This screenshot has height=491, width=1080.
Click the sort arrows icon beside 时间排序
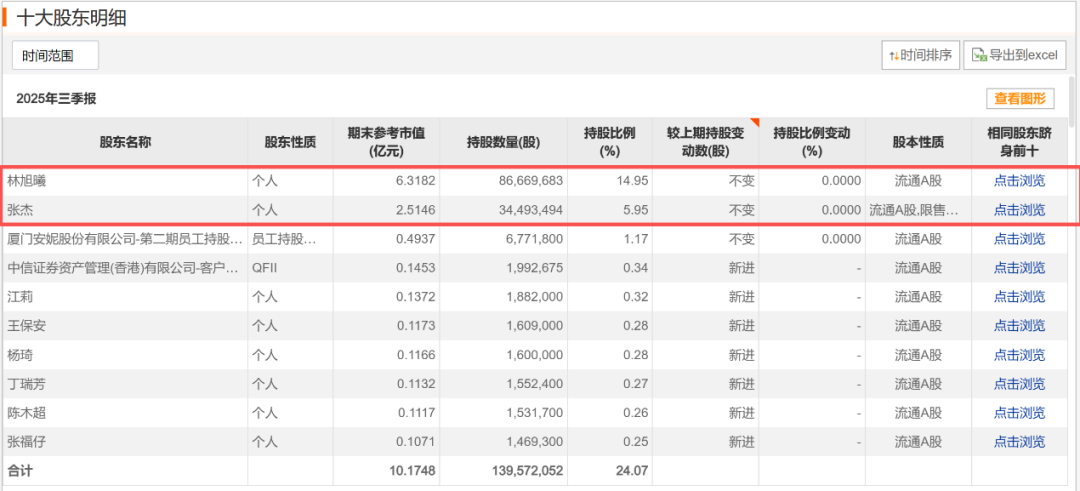(x=893, y=56)
